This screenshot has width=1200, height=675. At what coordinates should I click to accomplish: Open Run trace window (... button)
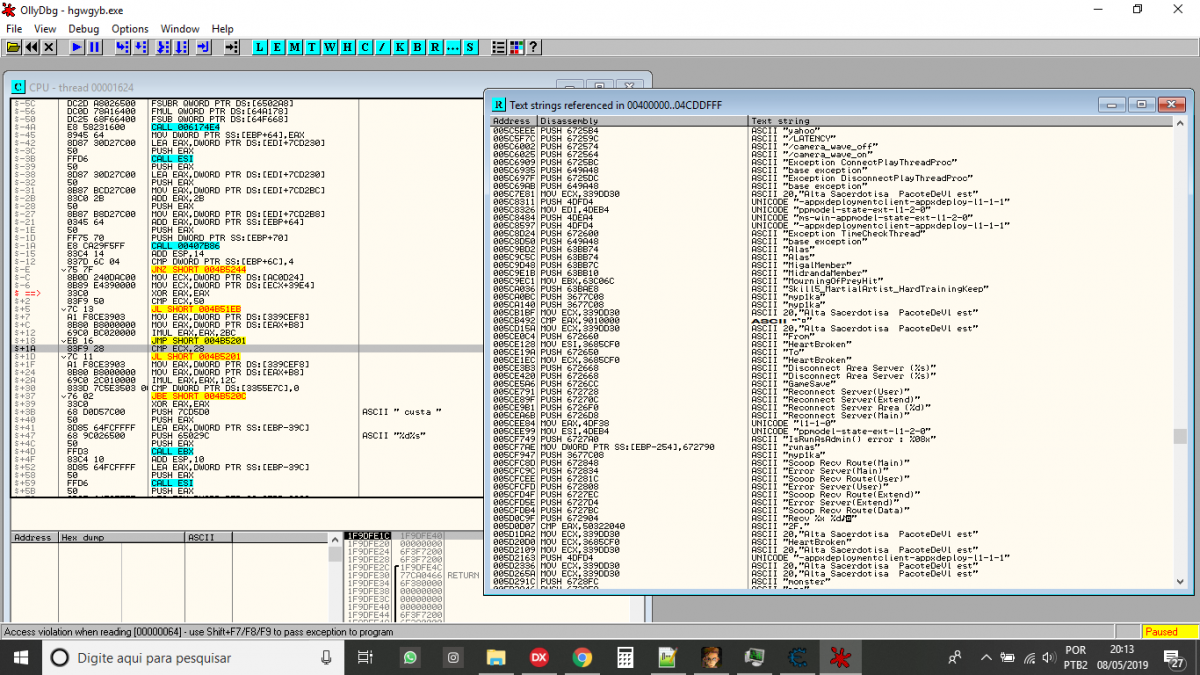click(452, 47)
